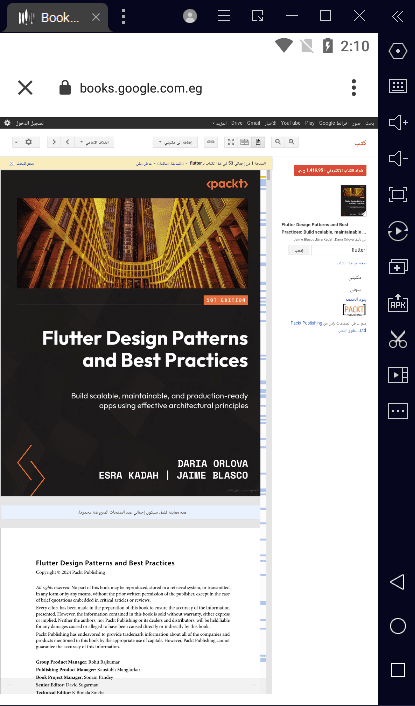Image resolution: width=415 pixels, height=706 pixels.
Task: Toggle fullscreen in emulator sidebar
Action: pos(398,195)
